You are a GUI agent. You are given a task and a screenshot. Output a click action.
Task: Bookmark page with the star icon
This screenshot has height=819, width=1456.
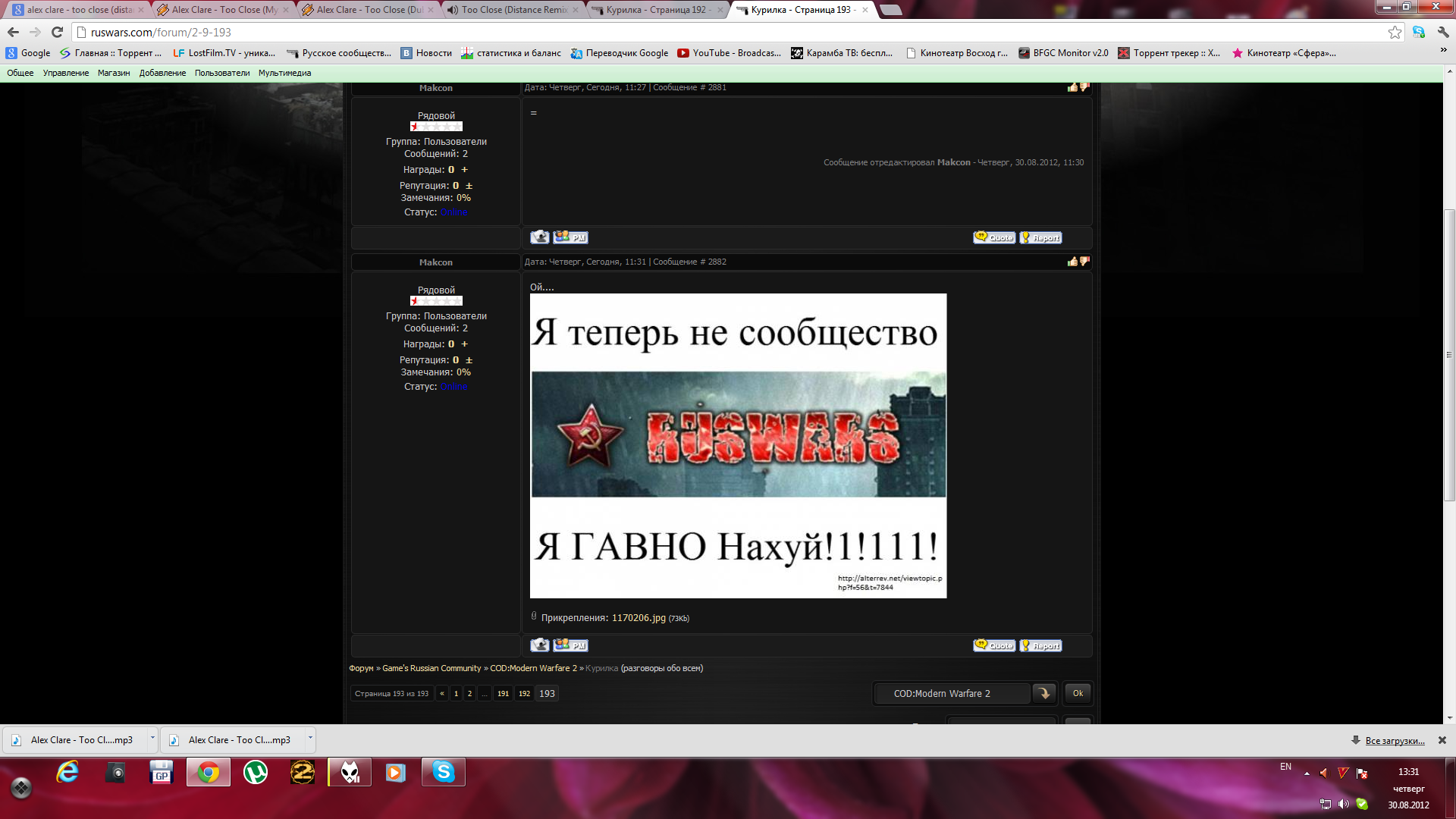[1395, 32]
